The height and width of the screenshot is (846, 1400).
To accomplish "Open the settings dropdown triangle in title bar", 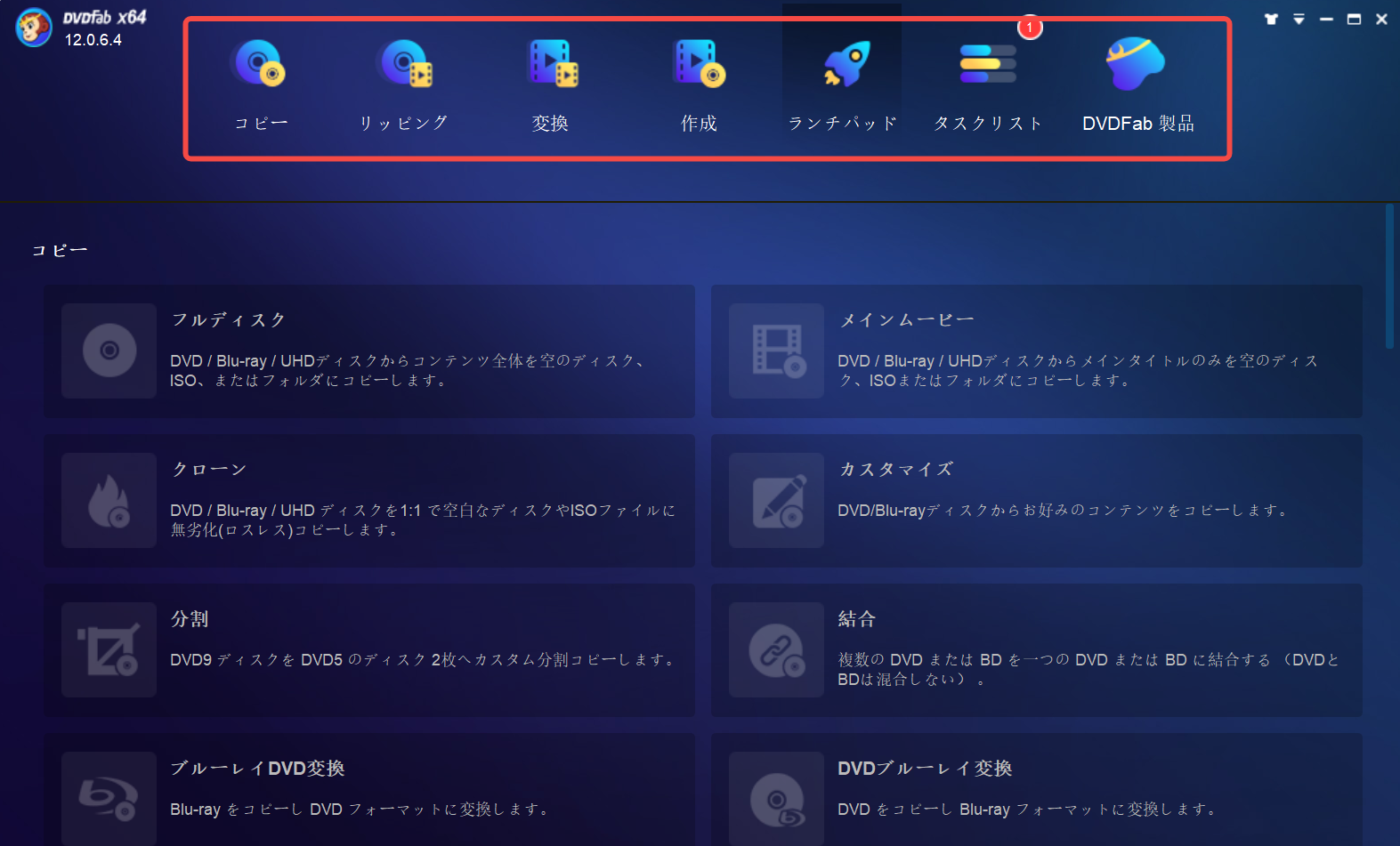I will (x=1299, y=19).
